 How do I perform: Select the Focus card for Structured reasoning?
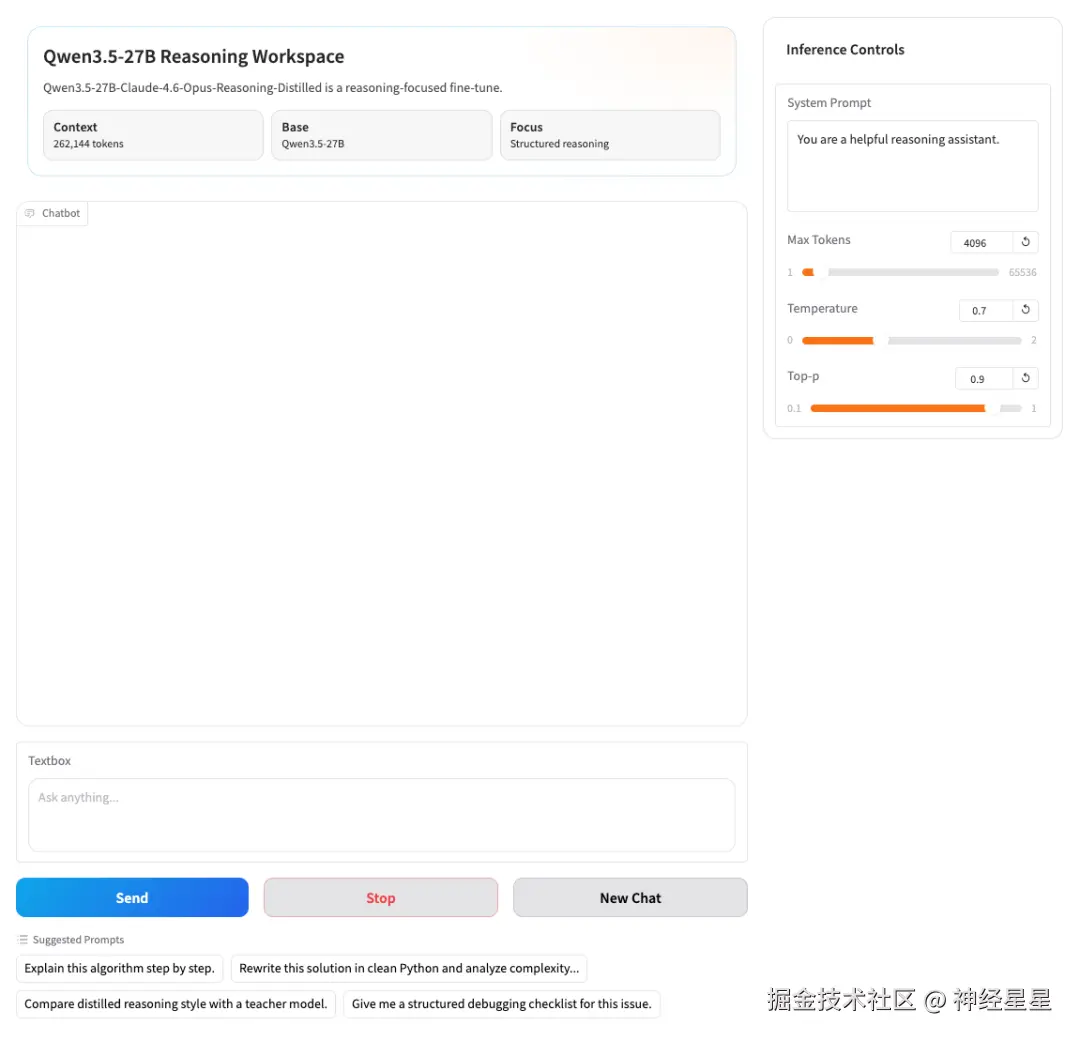(x=610, y=135)
